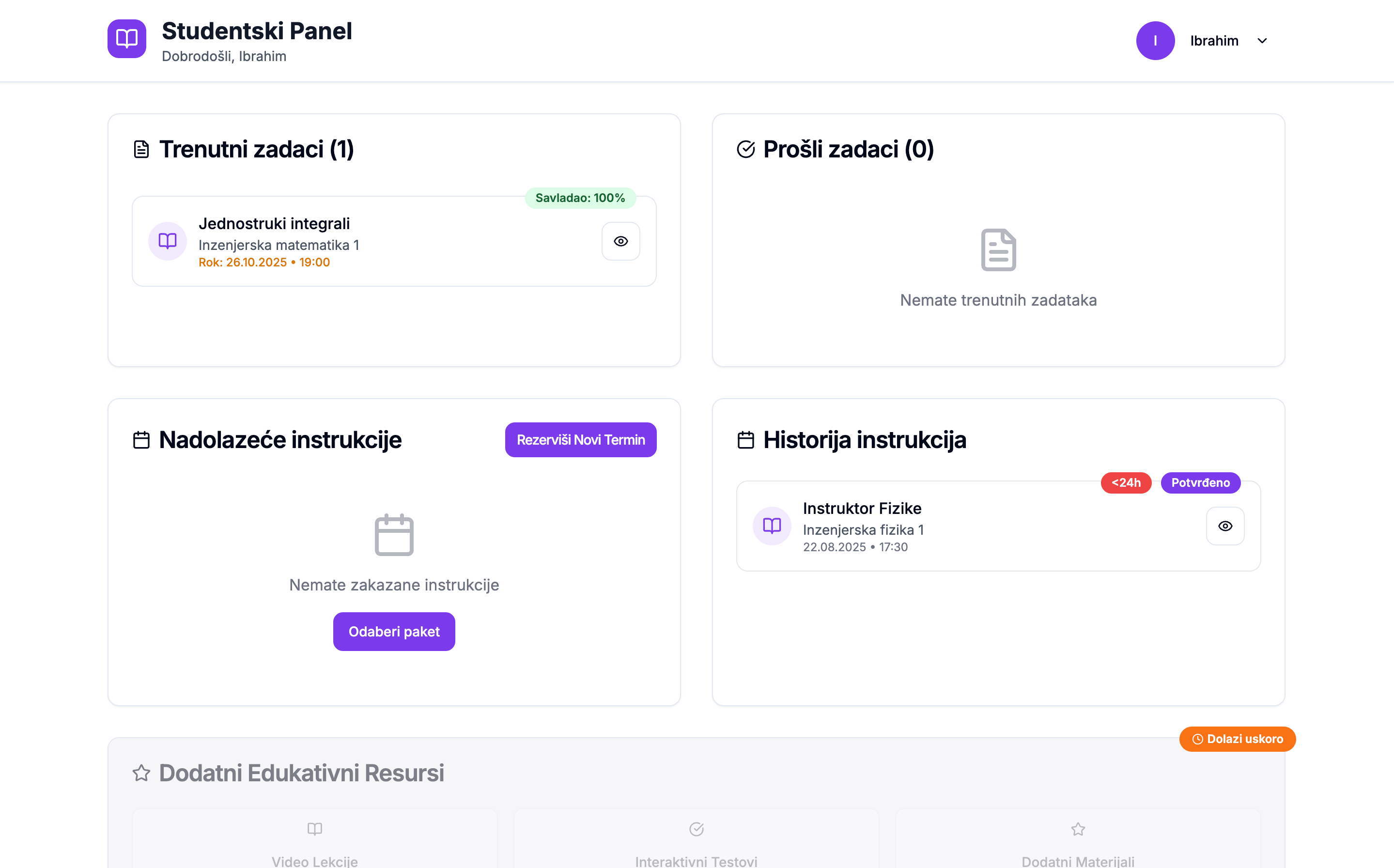Click the chevron next to the username
1394x868 pixels.
[x=1262, y=40]
